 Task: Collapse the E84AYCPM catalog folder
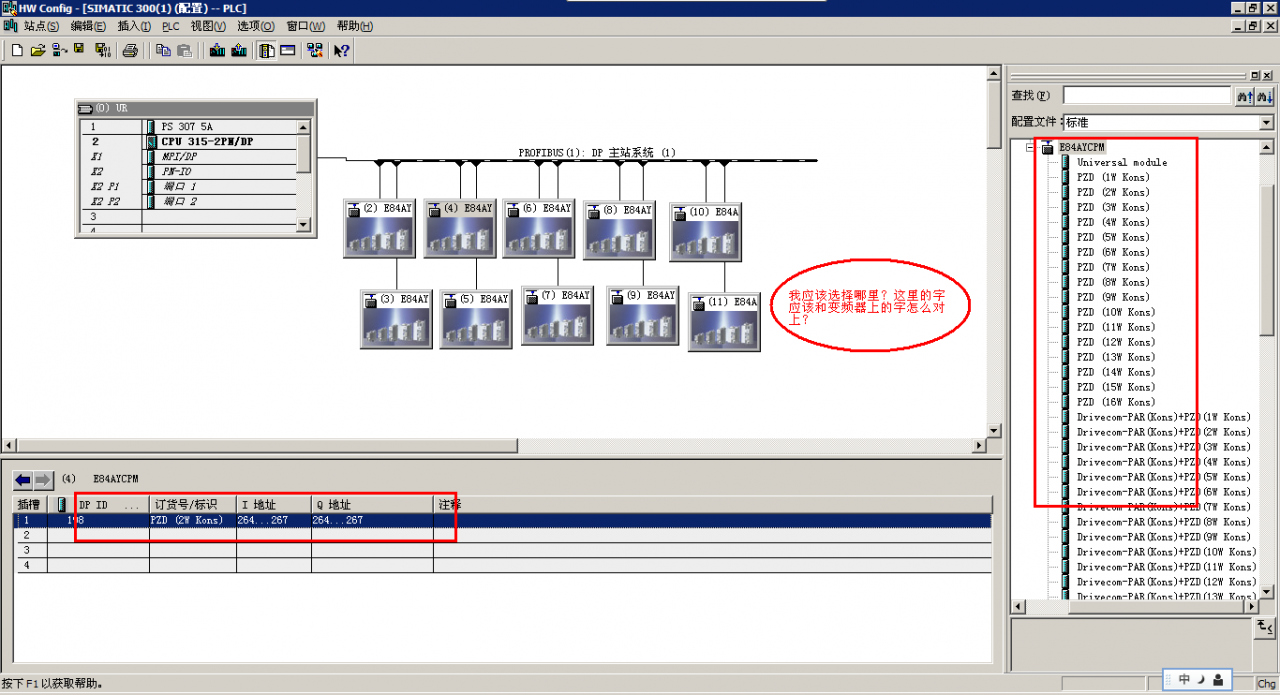pos(1030,147)
